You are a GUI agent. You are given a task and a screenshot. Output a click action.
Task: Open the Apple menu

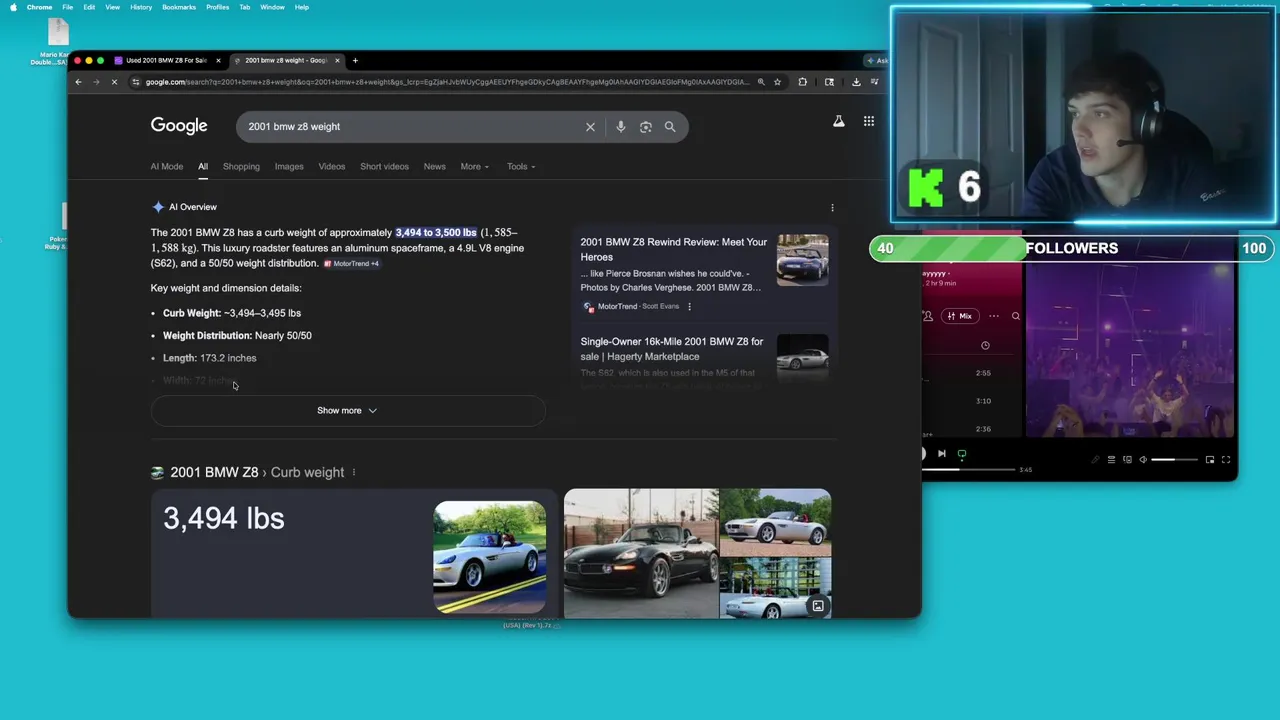13,7
